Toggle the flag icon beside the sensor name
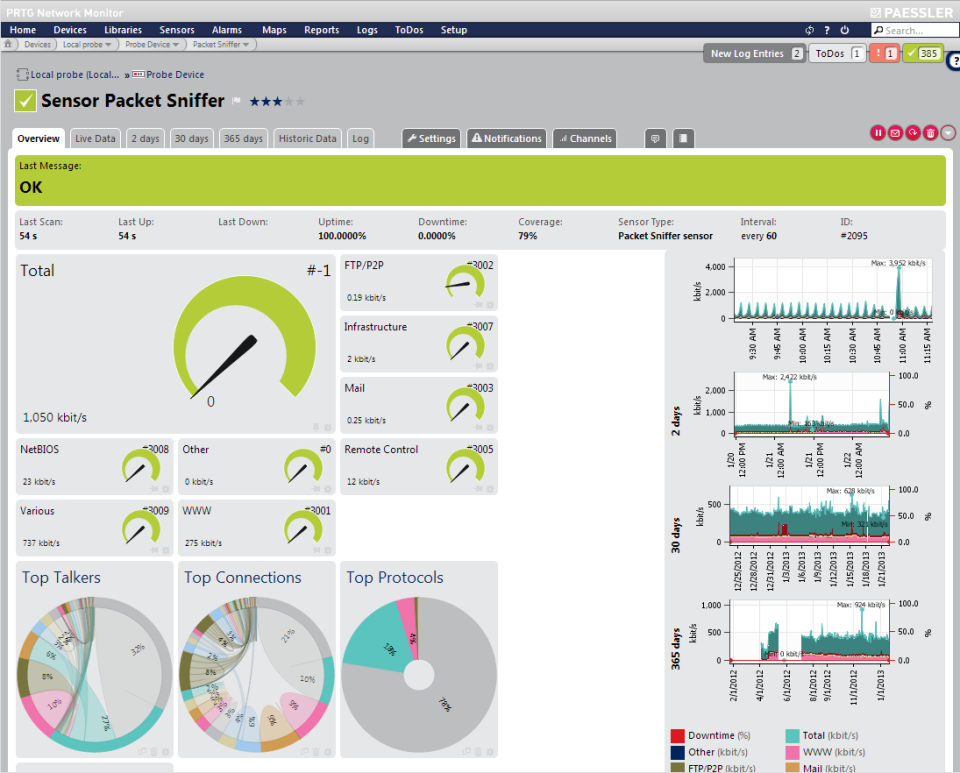 point(238,100)
